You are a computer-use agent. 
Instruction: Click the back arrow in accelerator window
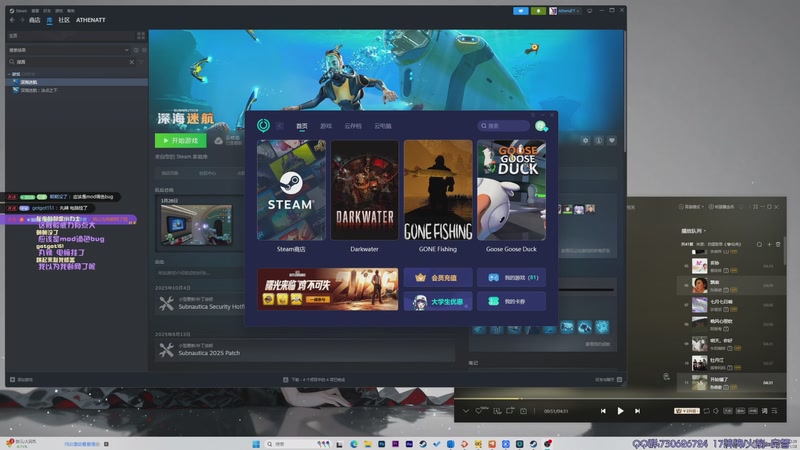tap(280, 126)
